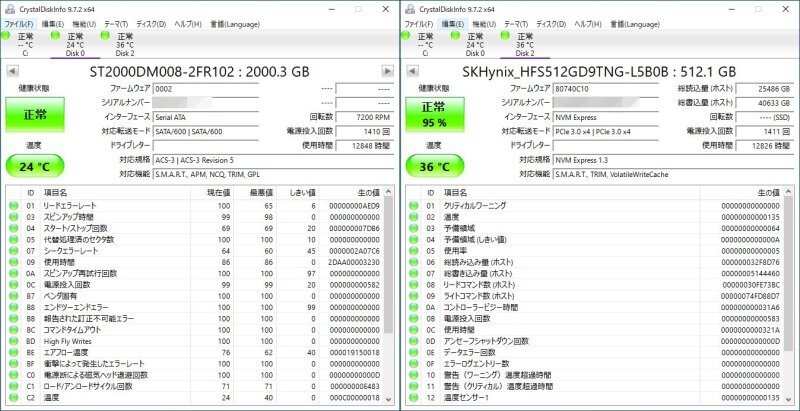
Task: Select C: drive tab in left window
Action: pos(25,44)
